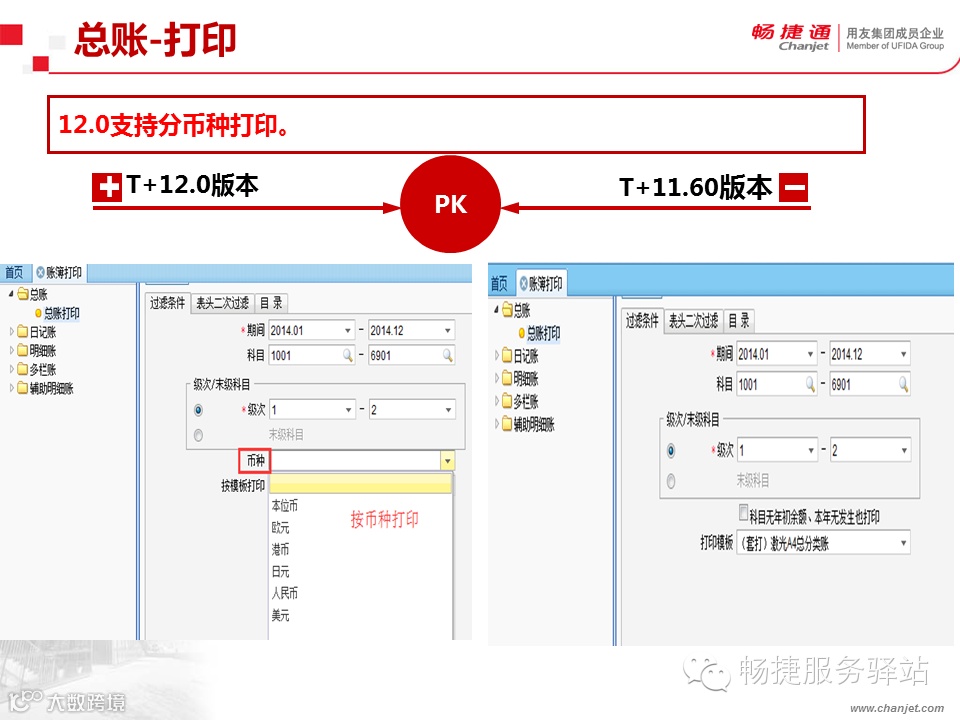Select 总账打印 node in left tree
The height and width of the screenshot is (720, 960).
point(61,313)
